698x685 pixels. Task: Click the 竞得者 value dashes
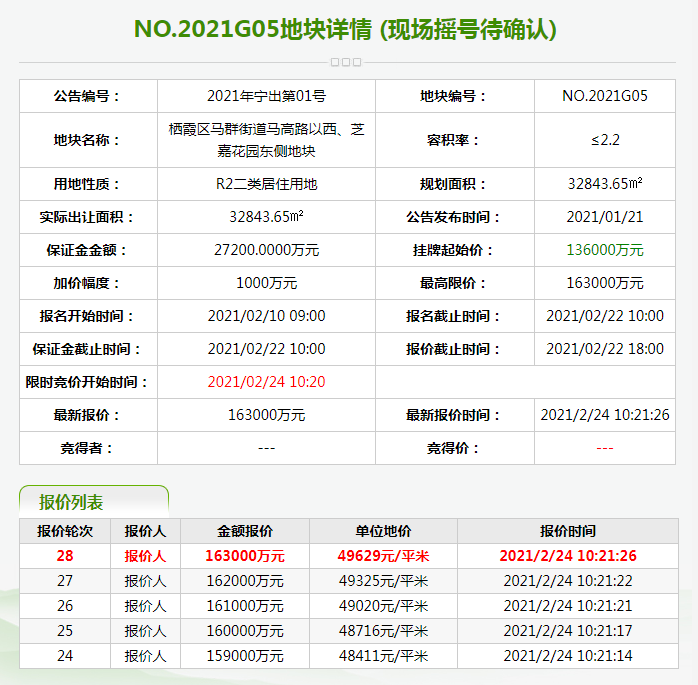pos(266,448)
